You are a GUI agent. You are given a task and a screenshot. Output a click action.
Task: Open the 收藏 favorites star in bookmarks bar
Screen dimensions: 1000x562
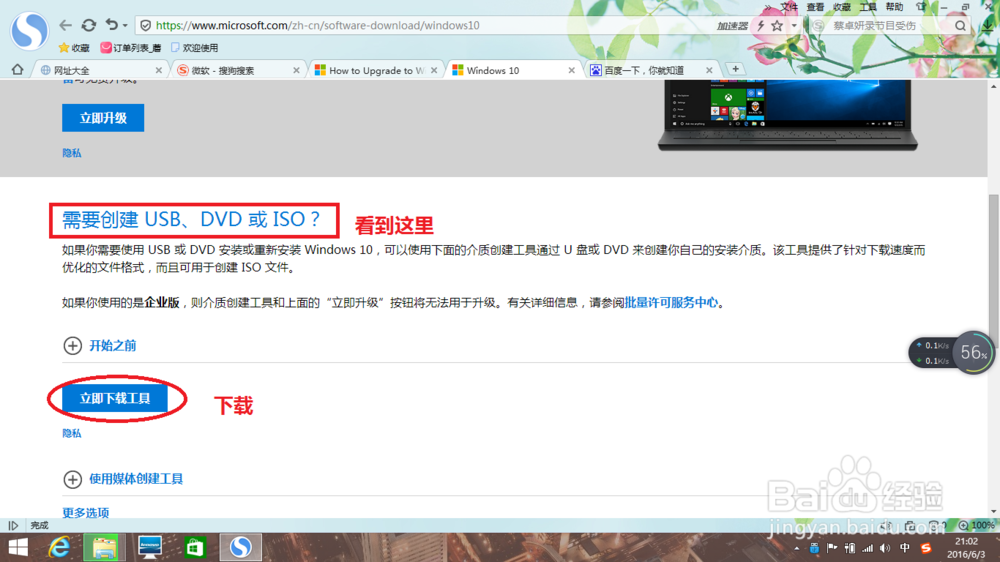74,48
